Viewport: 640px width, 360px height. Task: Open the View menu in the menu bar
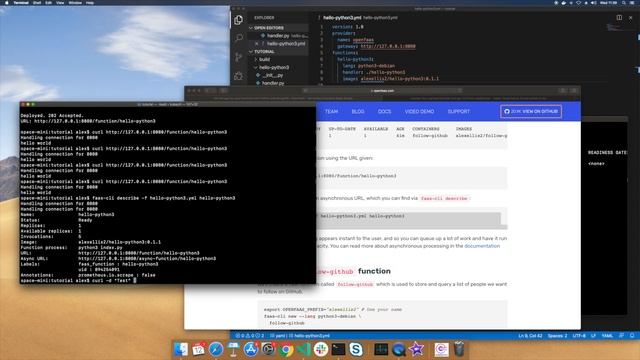(60, 2)
